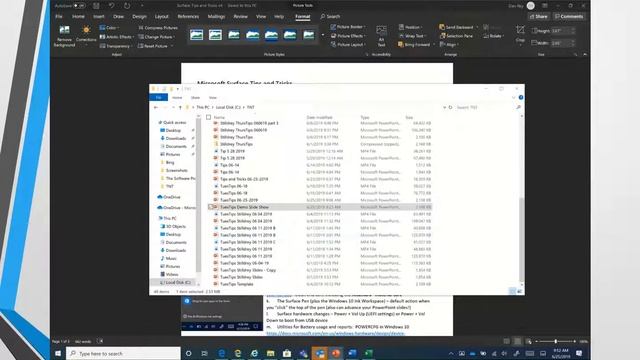Viewport: 640px width, 360px height.
Task: Open the Artistic Effects dropdown
Action: [x=117, y=37]
